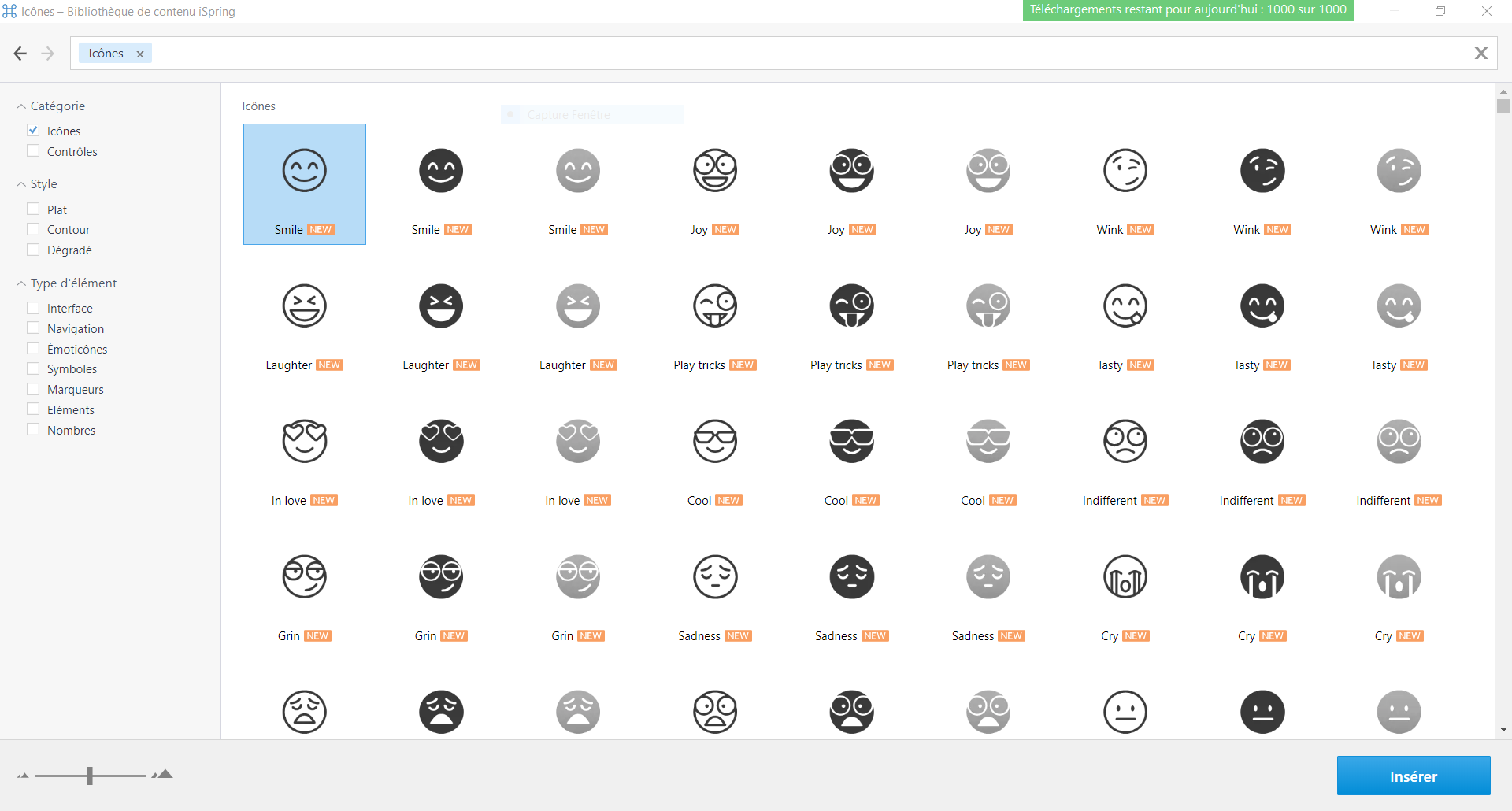Click the outline In love emoticon icon
1512x811 pixels.
point(304,441)
